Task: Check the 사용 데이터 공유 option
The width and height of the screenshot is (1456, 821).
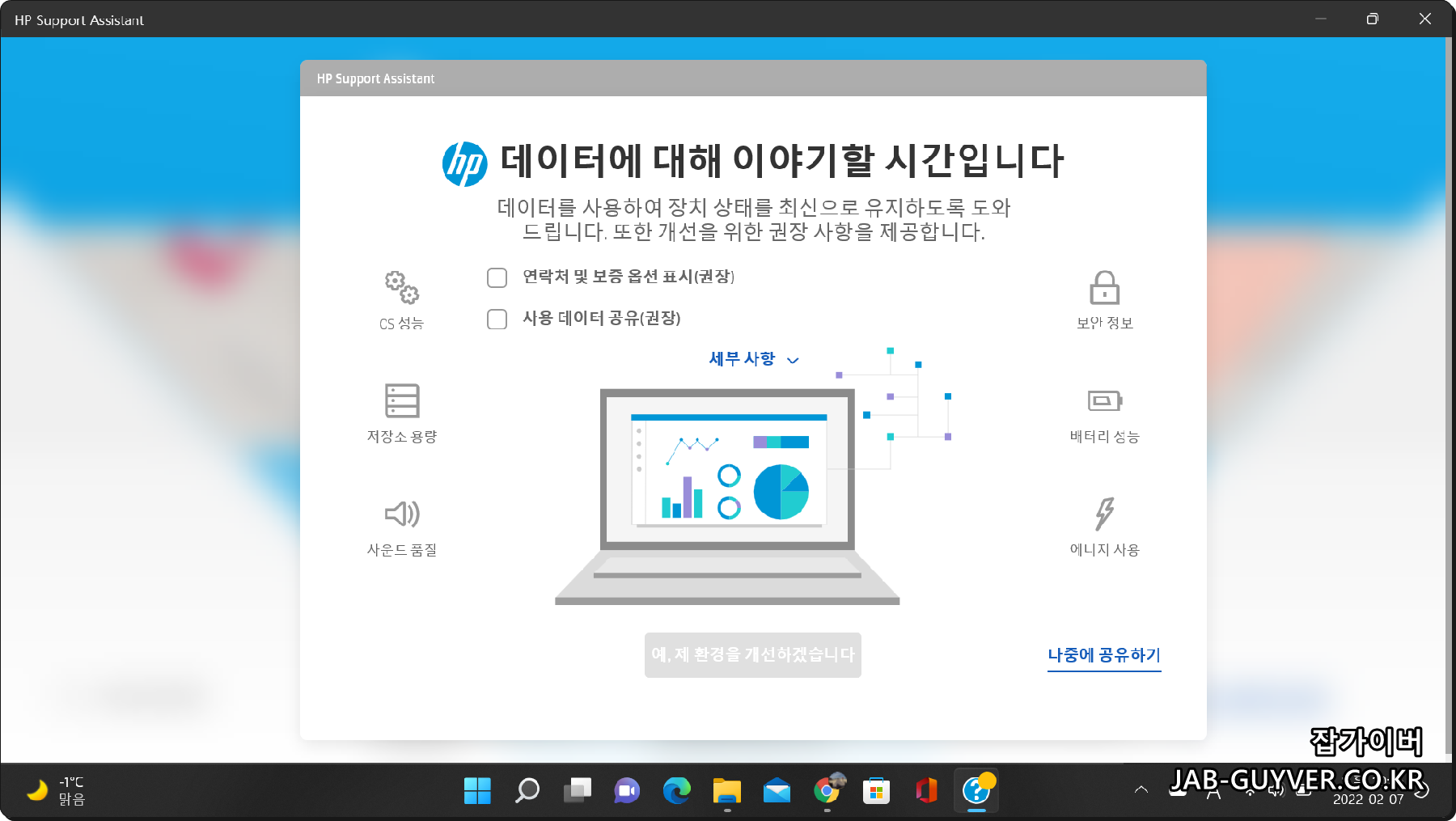Action: point(497,320)
